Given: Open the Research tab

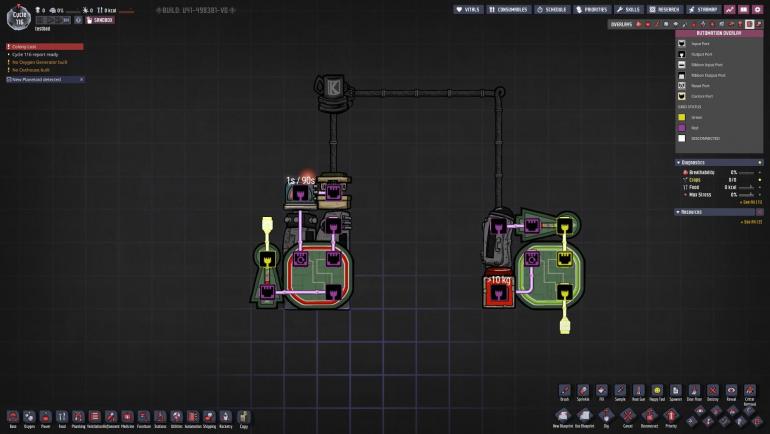Looking at the screenshot, I should (665, 9).
